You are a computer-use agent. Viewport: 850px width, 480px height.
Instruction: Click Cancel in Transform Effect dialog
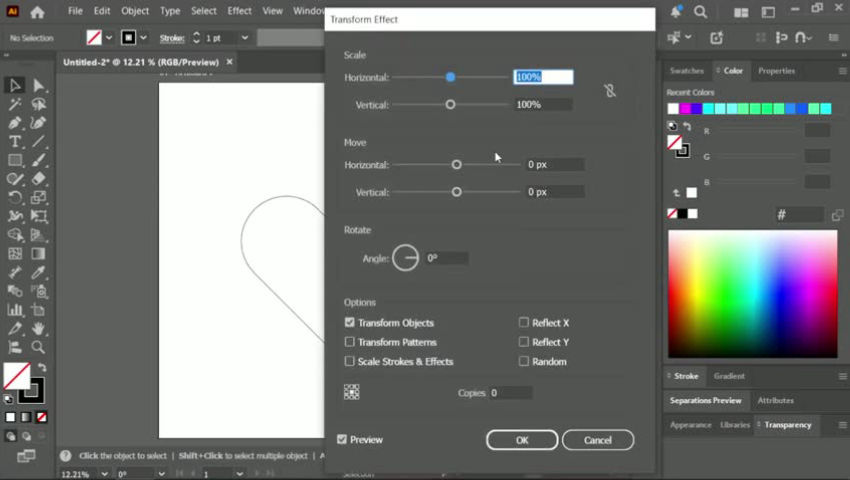pyautogui.click(x=597, y=440)
